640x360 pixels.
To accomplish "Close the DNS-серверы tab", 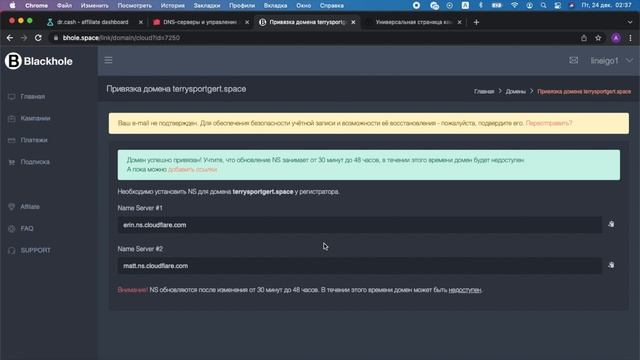I will pos(247,22).
